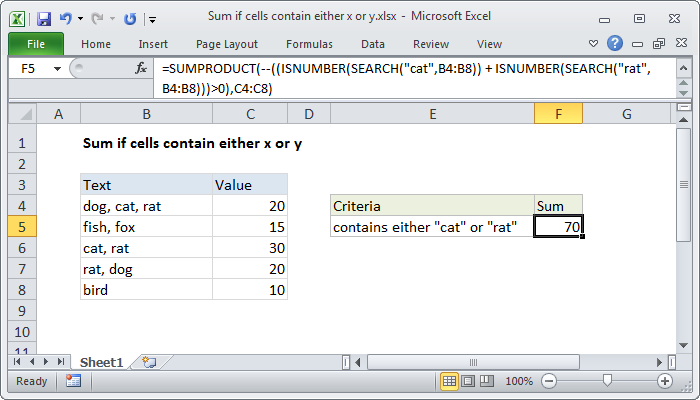700x400 pixels.
Task: Switch to Page Break Preview view
Action: pos(486,381)
